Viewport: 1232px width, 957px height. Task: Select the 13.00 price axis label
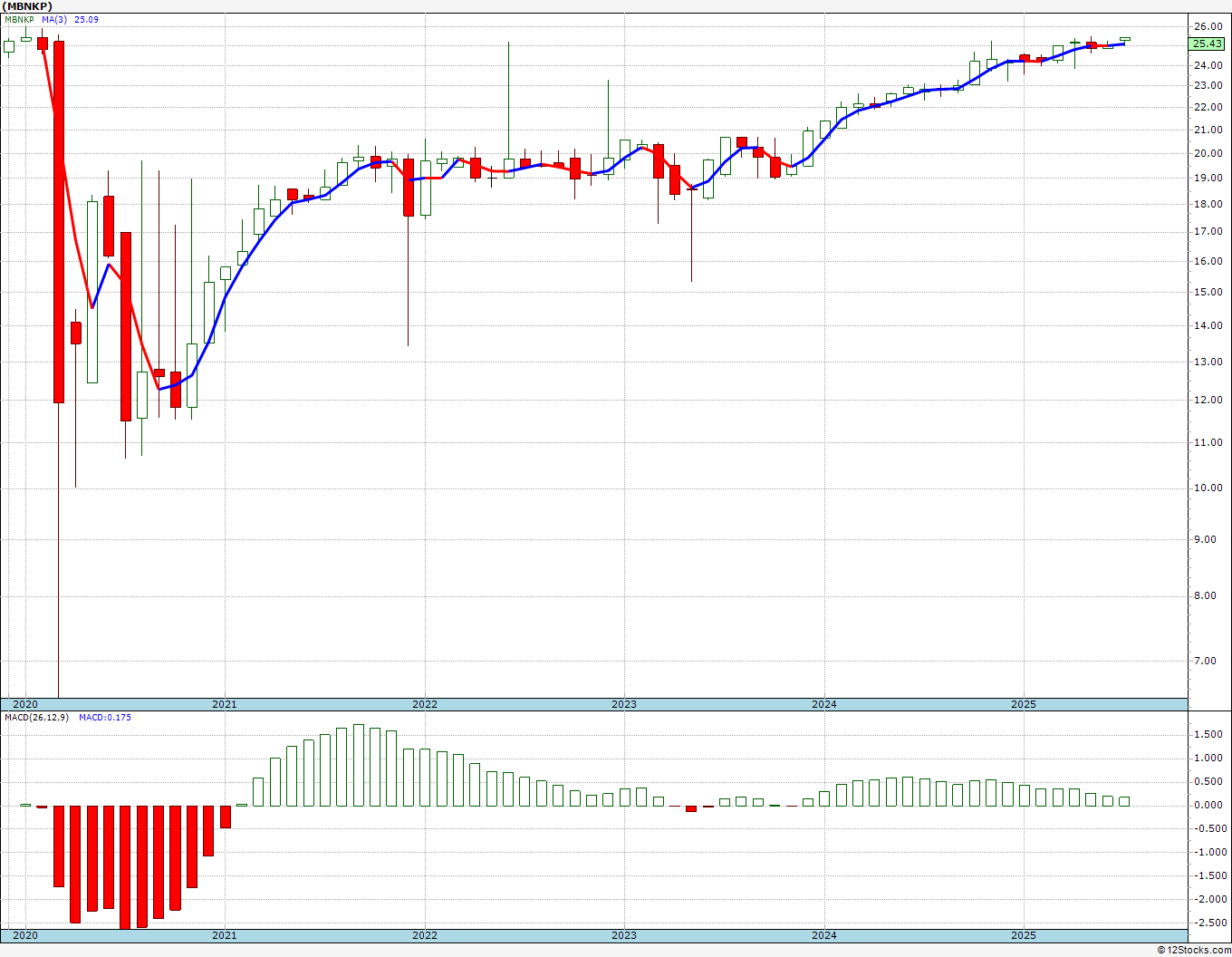(1208, 362)
